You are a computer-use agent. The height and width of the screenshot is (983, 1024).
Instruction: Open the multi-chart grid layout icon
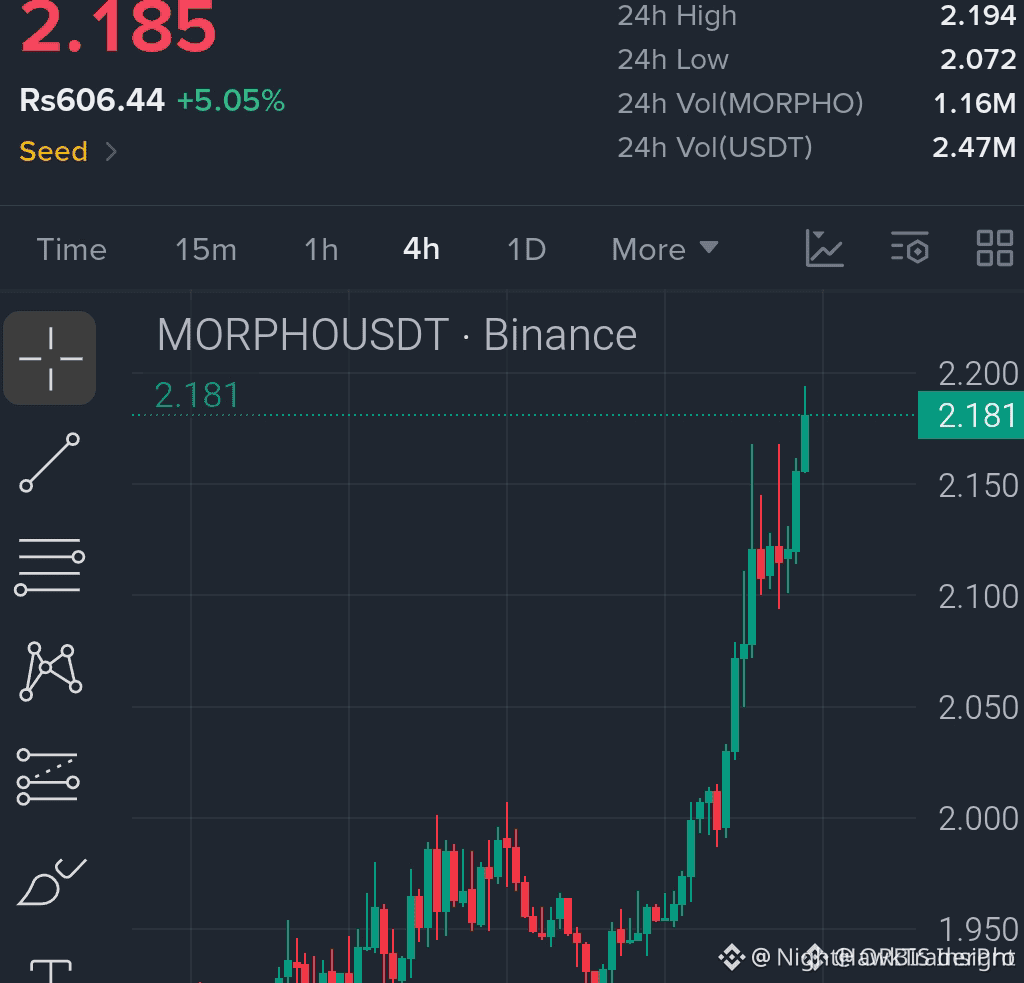pos(995,248)
